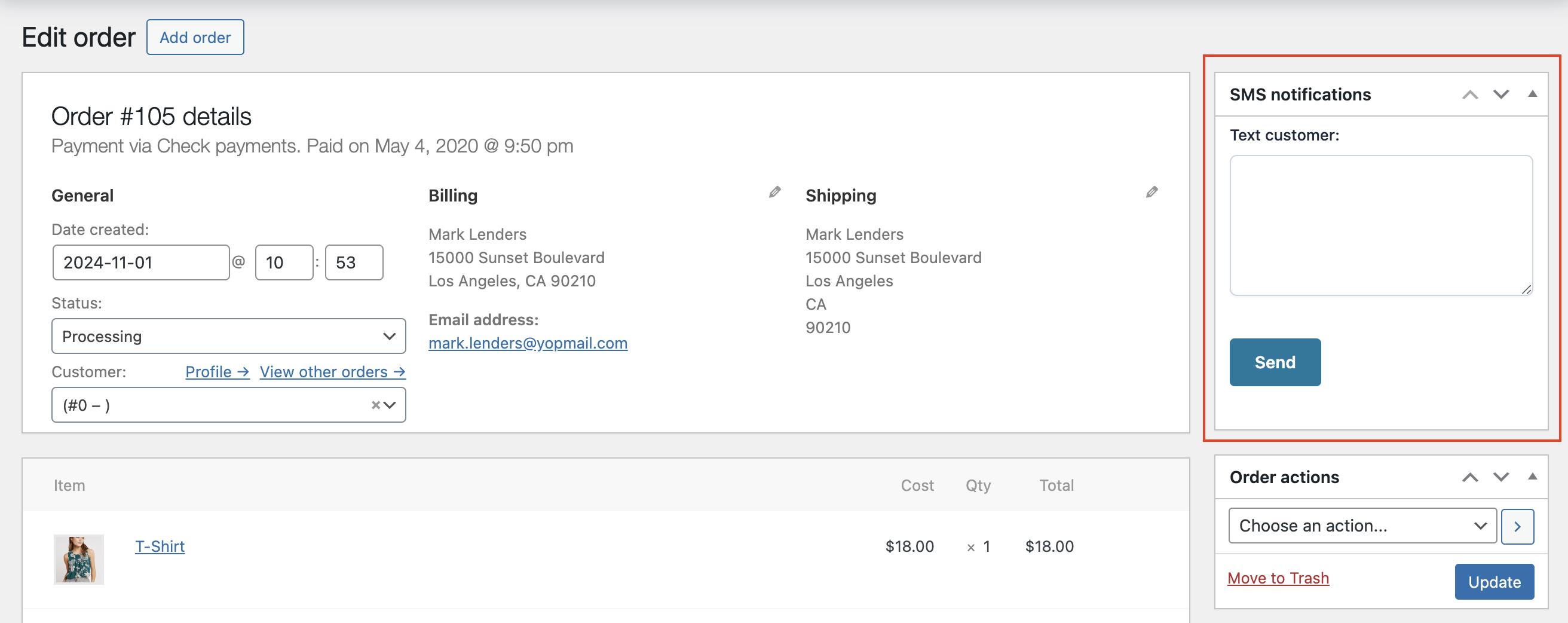Screen dimensions: 1568x623
Task: Move Order actions panel up
Action: click(x=1470, y=477)
